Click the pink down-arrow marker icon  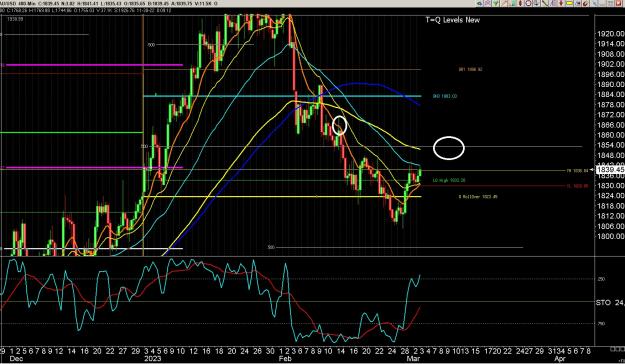coord(561,4)
